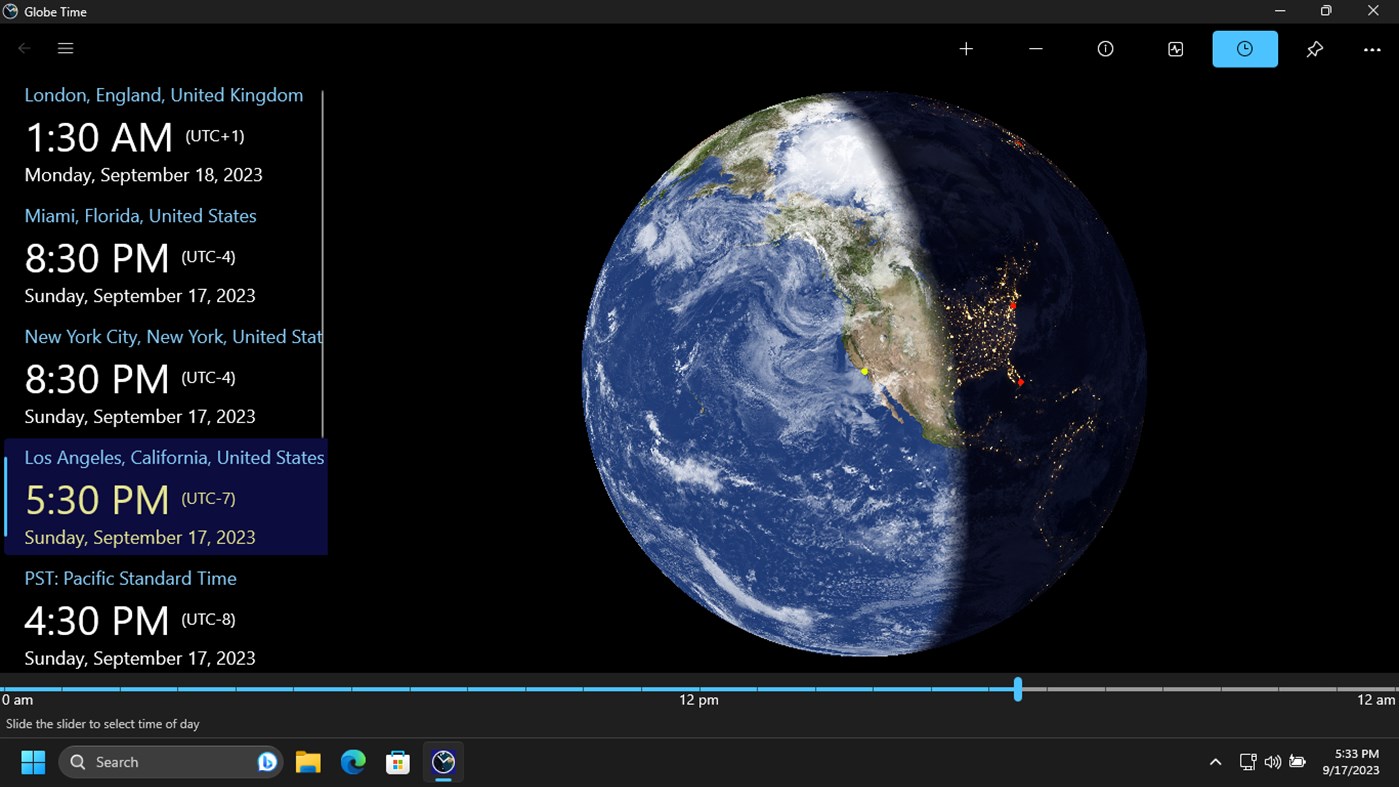Click the "12 am" label at slider end
Screen dimensions: 1399x787
point(1376,700)
